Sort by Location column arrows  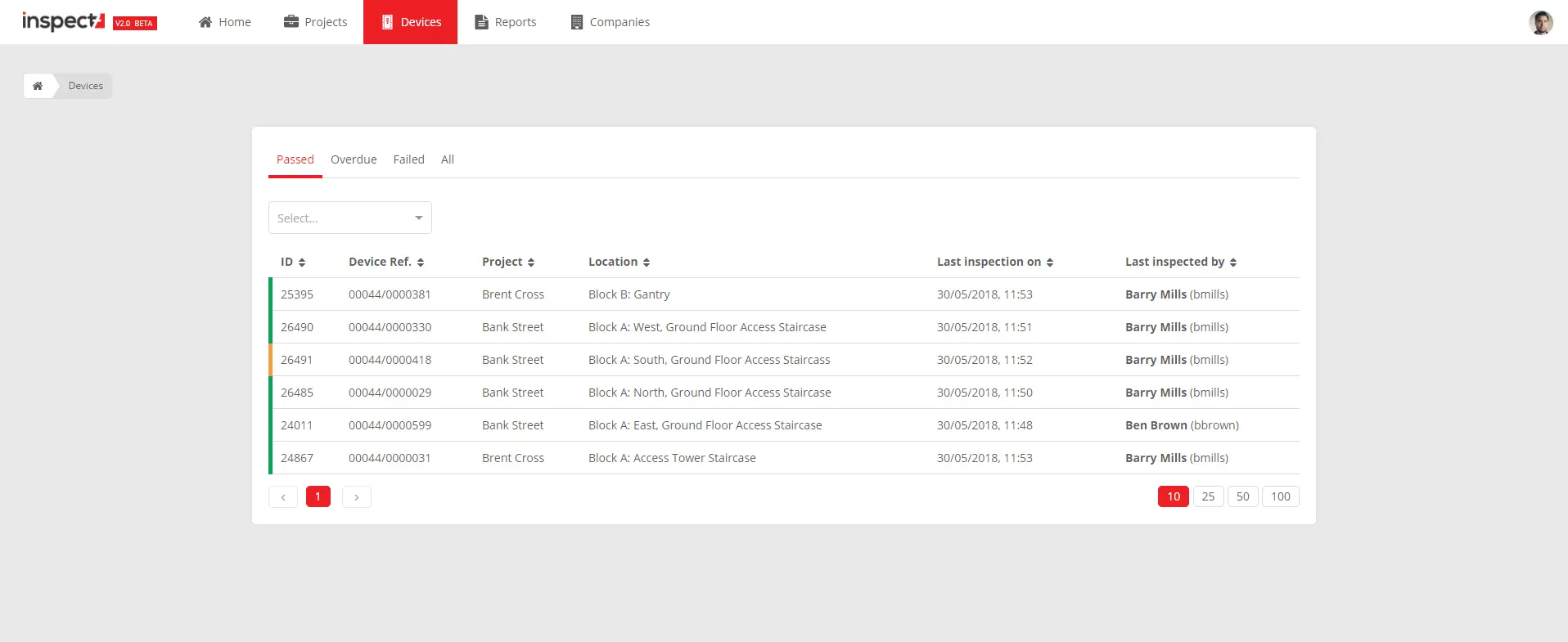[x=647, y=263]
